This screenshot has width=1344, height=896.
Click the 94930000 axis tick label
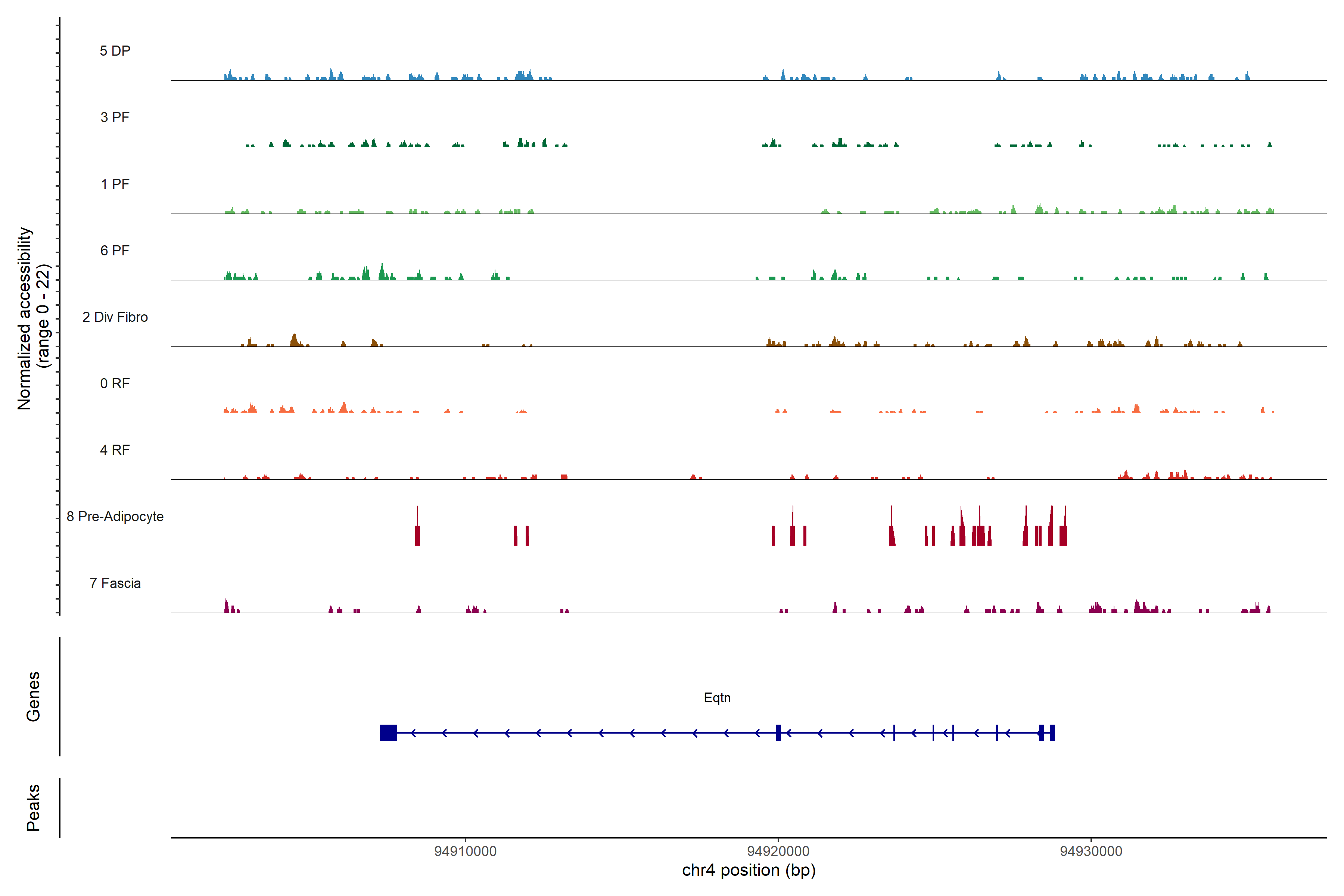tap(1091, 851)
